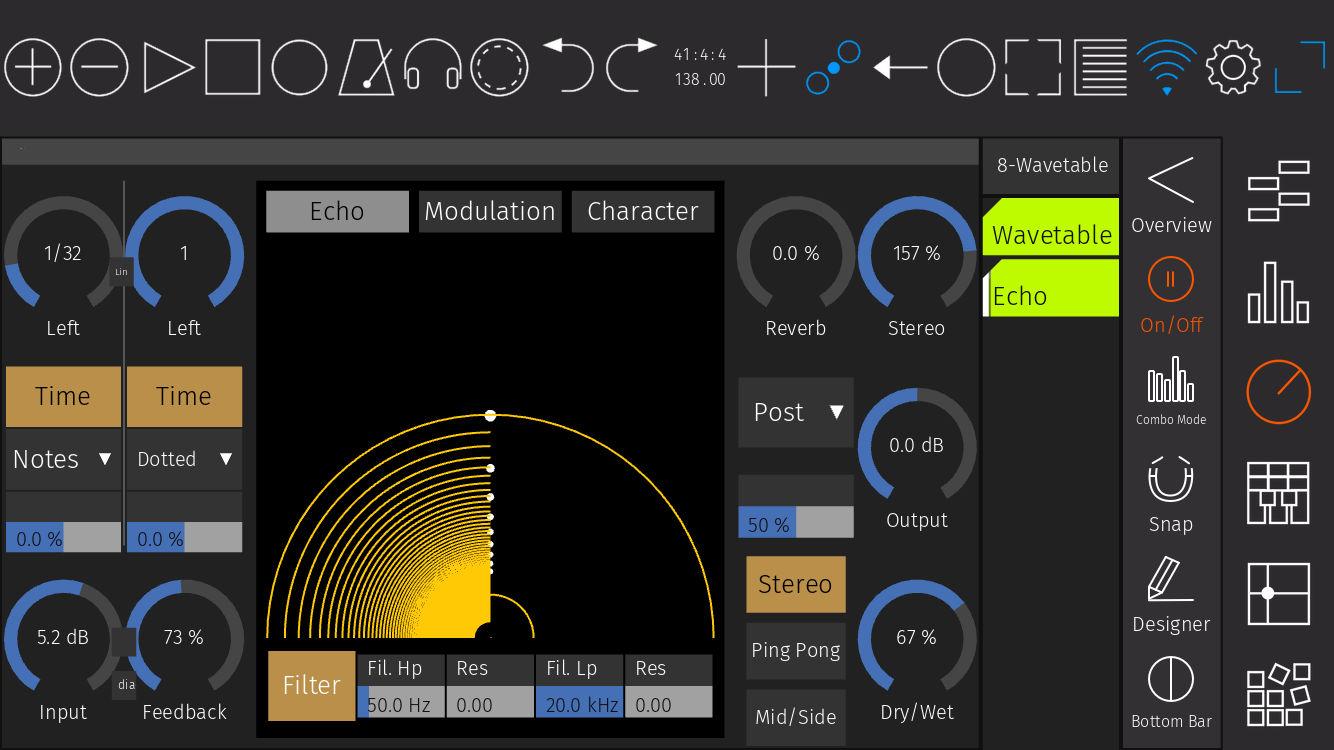Click the dashed circle icon
This screenshot has width=1334, height=750.
coord(499,67)
